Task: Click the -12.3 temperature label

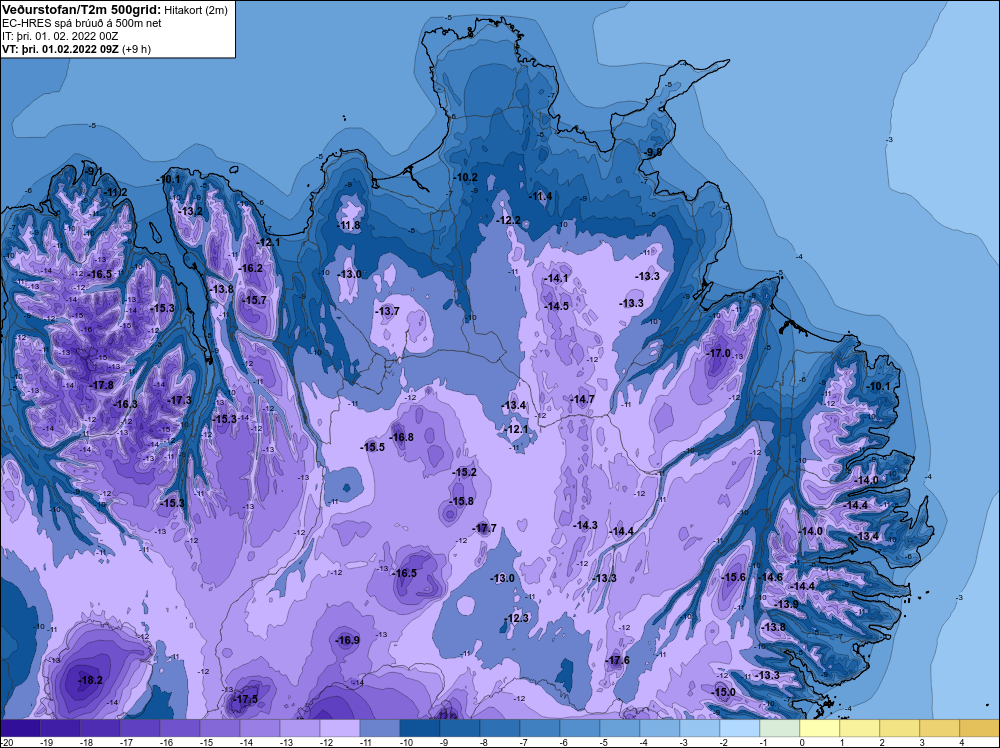Action: (x=517, y=618)
